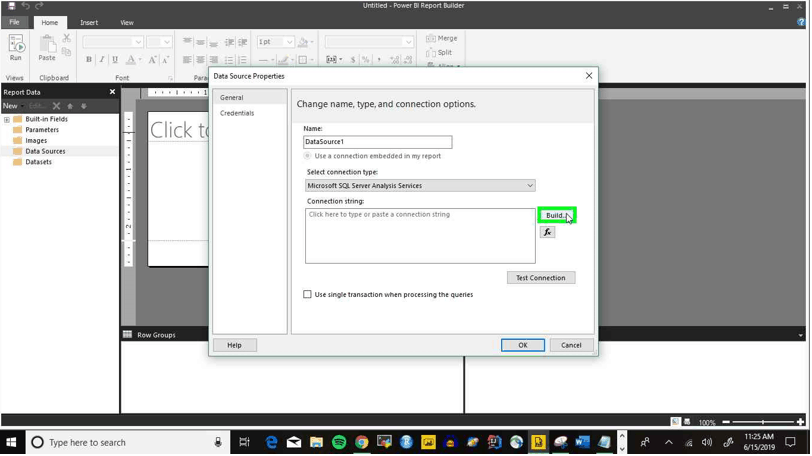Expand the Built-in Fields node
This screenshot has height=456, width=812.
point(7,120)
